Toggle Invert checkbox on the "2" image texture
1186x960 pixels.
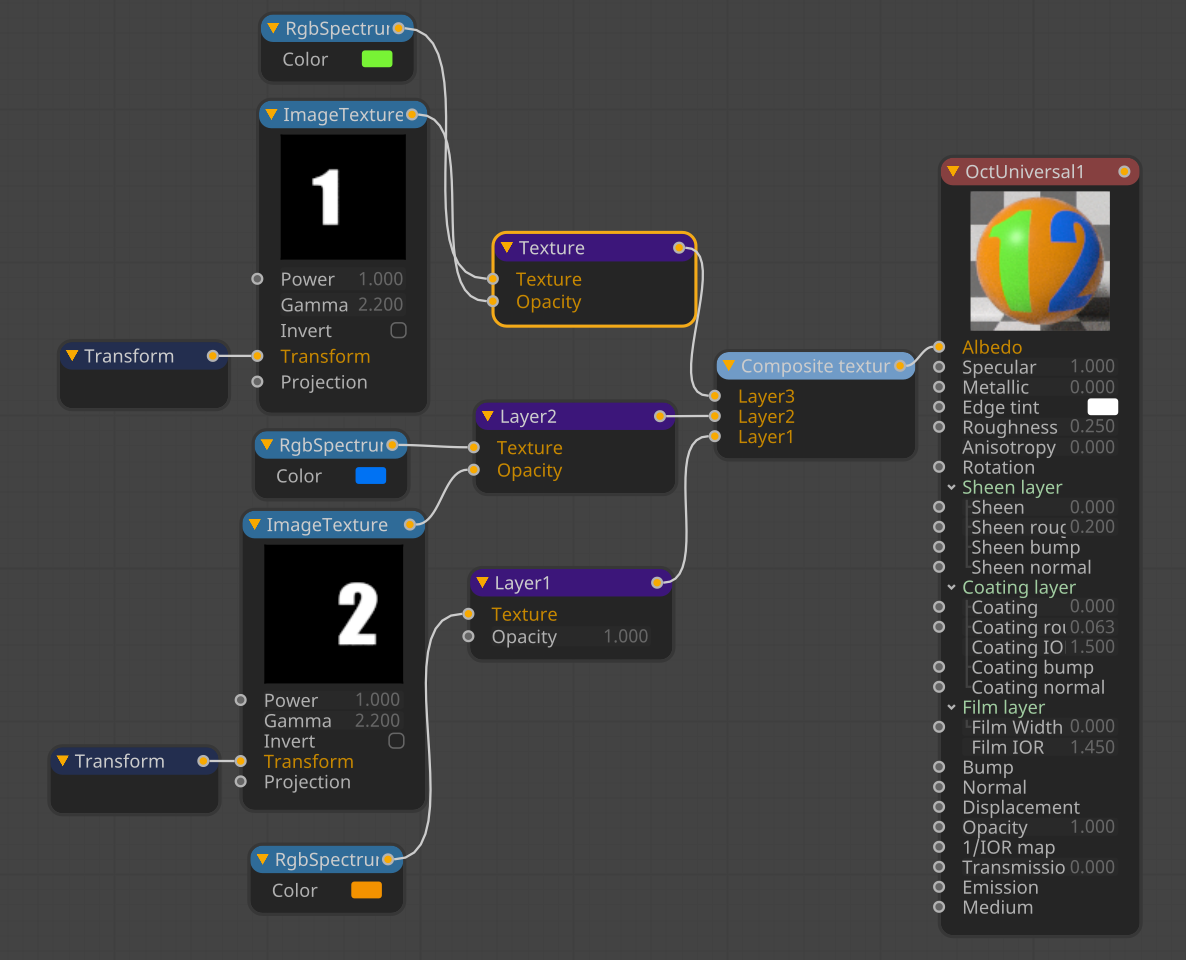(x=396, y=741)
